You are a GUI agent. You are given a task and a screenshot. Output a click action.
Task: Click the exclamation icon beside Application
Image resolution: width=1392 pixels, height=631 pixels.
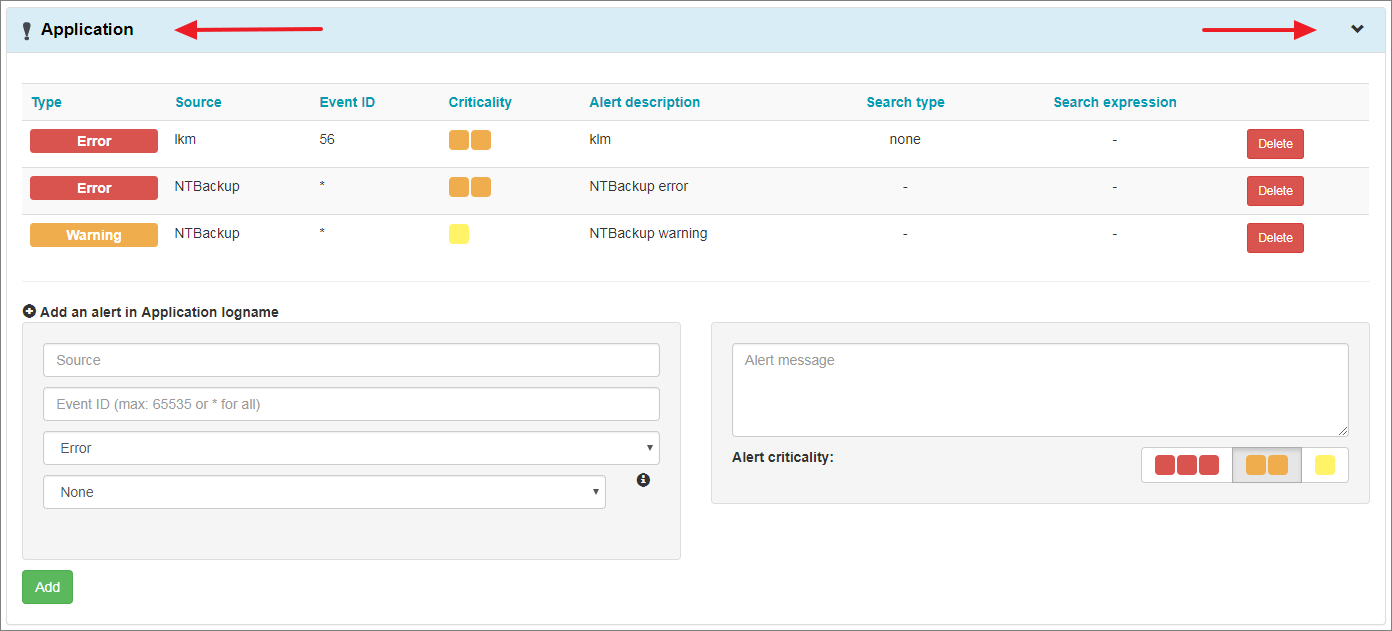click(27, 31)
